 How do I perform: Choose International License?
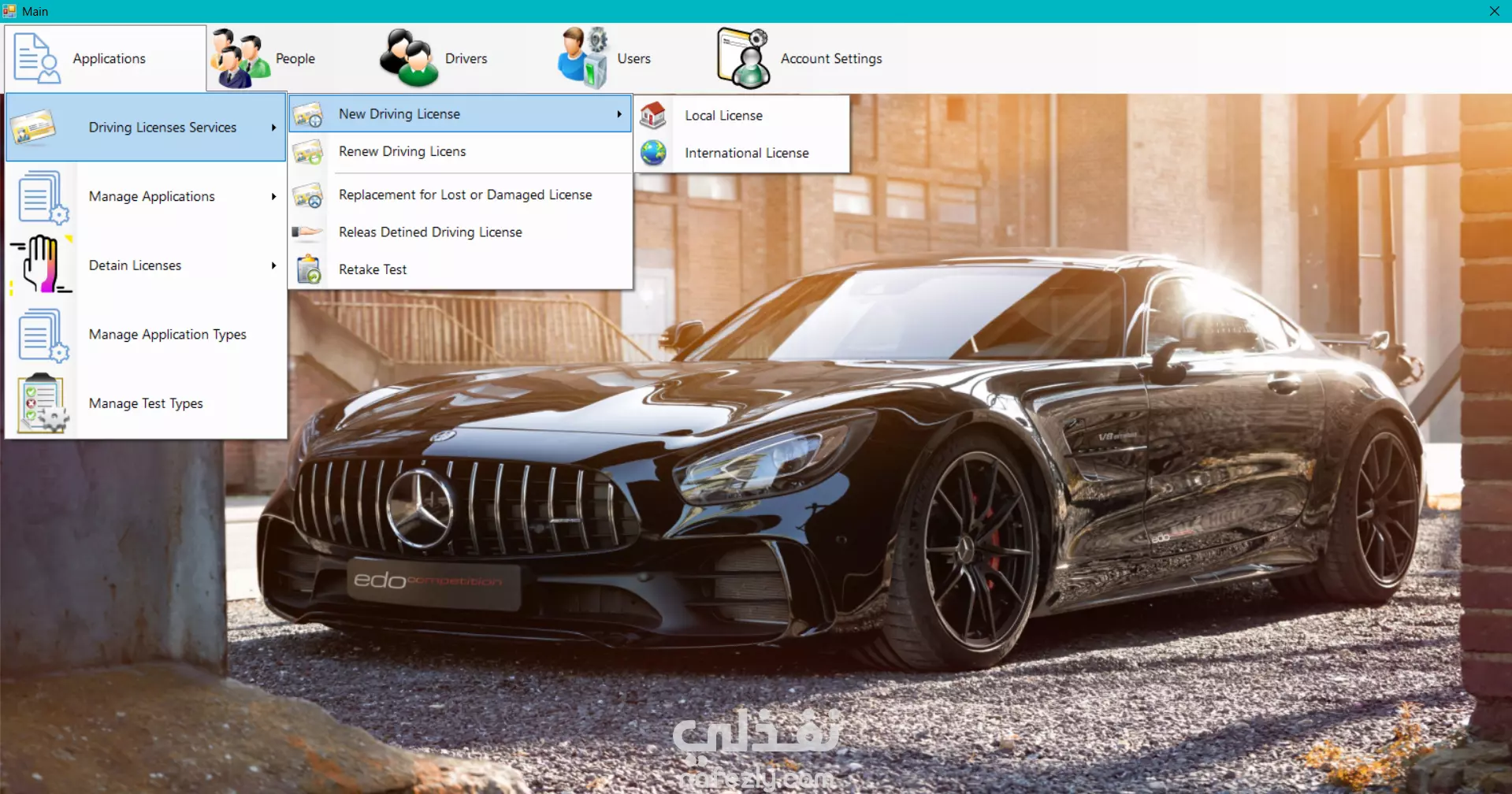coord(742,153)
